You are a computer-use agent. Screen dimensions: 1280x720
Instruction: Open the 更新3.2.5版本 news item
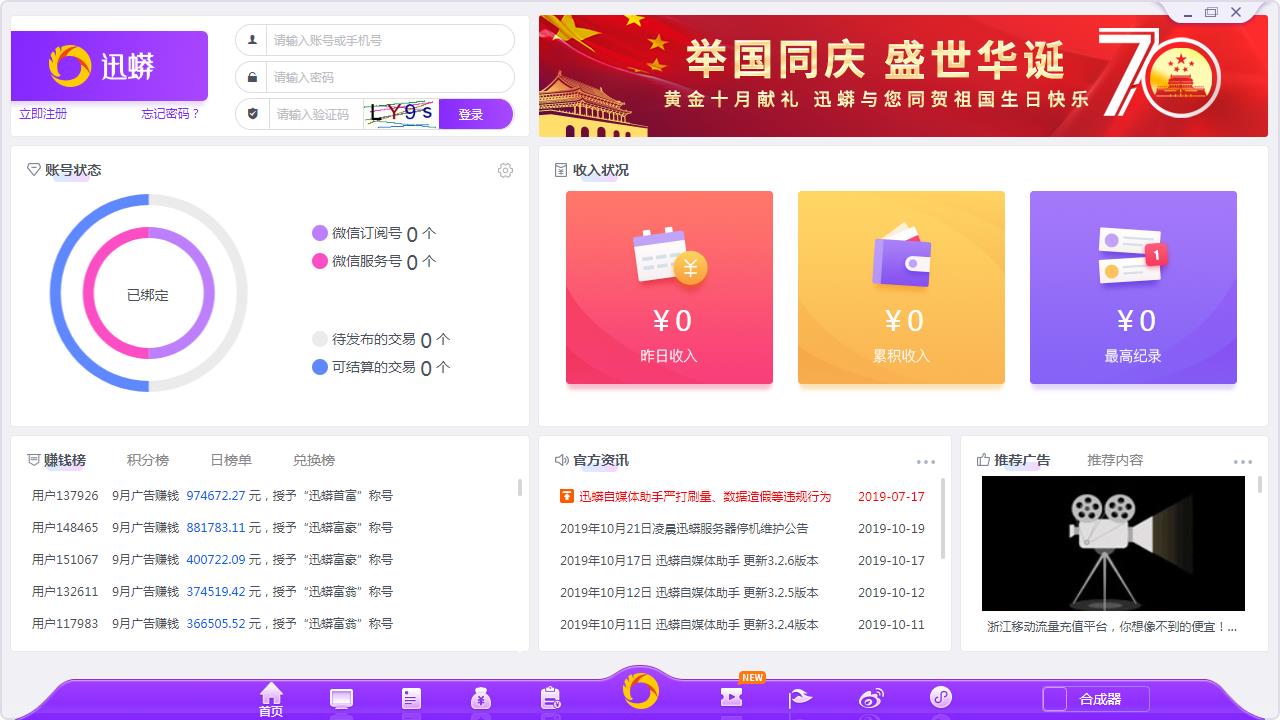click(x=689, y=592)
